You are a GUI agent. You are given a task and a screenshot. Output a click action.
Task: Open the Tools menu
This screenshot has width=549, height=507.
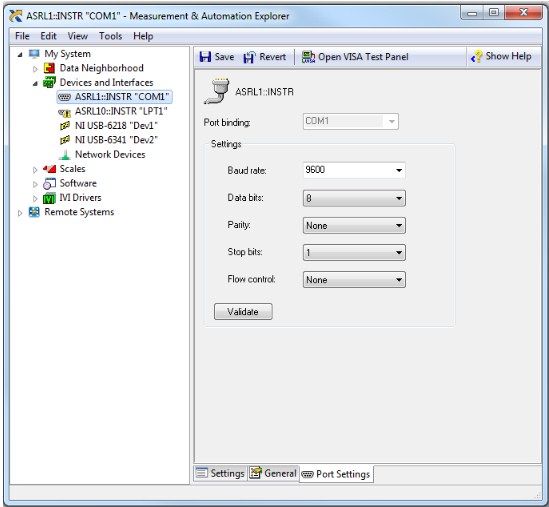pyautogui.click(x=110, y=36)
